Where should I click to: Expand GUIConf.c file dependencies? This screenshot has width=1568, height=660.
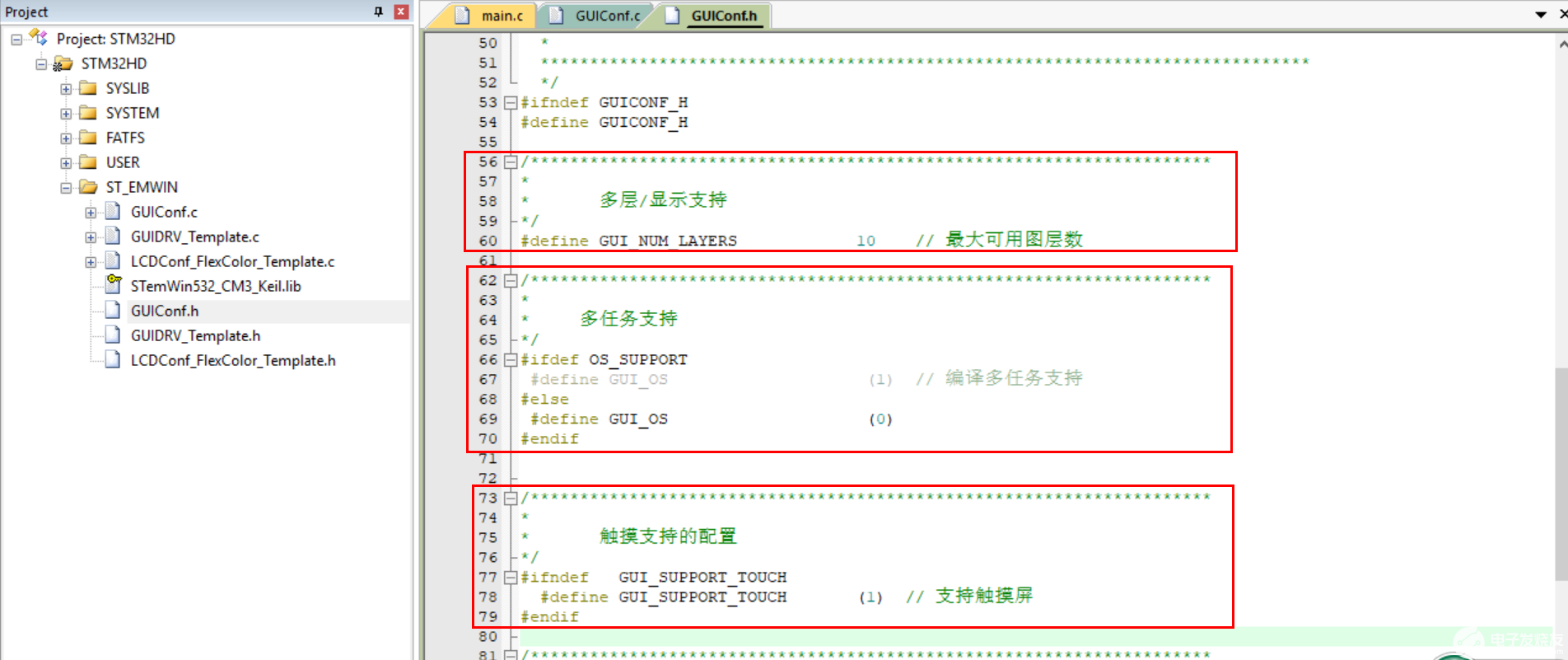[x=91, y=212]
